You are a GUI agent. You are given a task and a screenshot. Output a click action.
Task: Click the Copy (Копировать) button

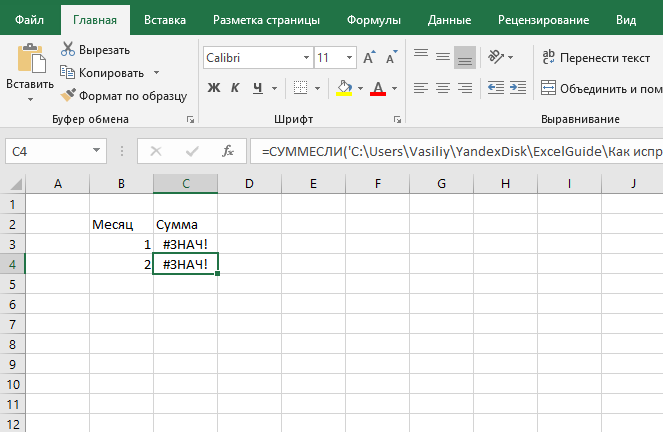[x=102, y=73]
